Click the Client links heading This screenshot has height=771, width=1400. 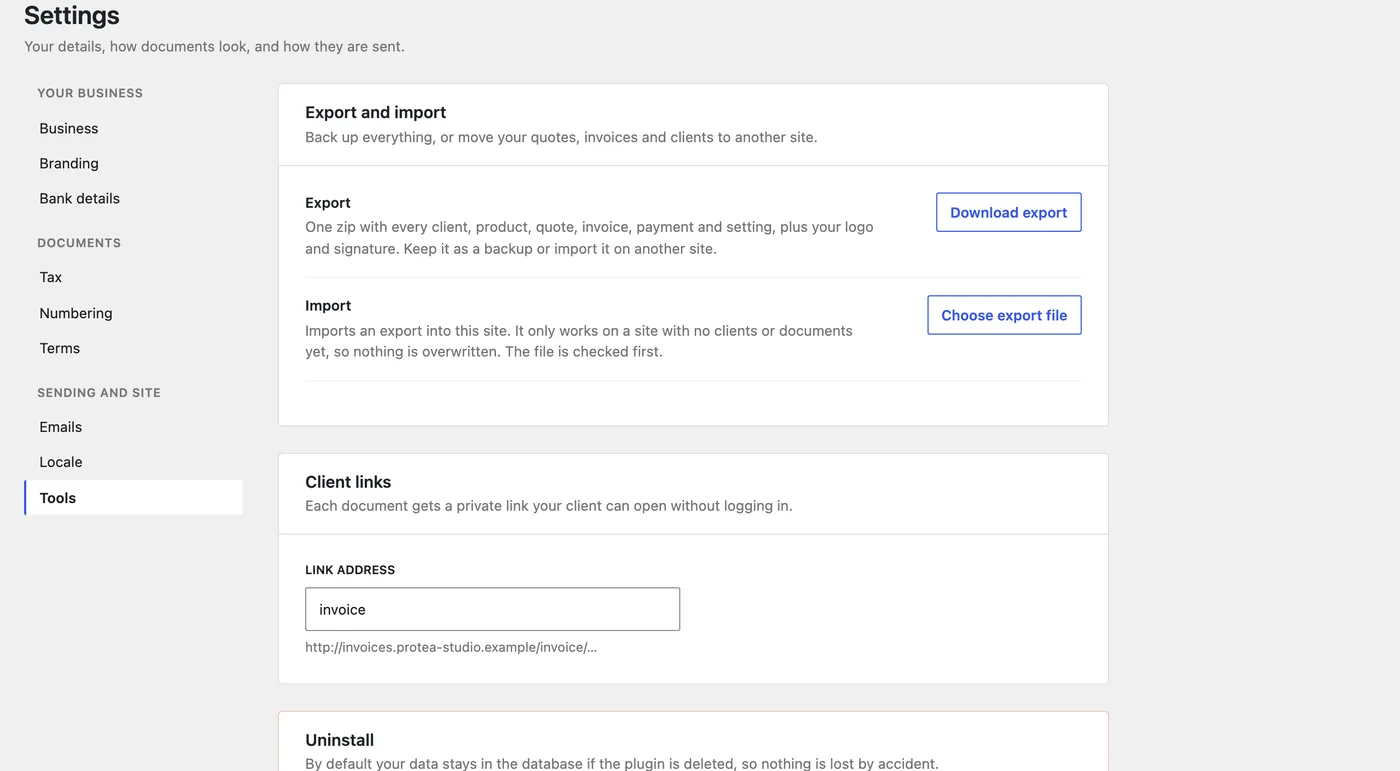tap(348, 481)
